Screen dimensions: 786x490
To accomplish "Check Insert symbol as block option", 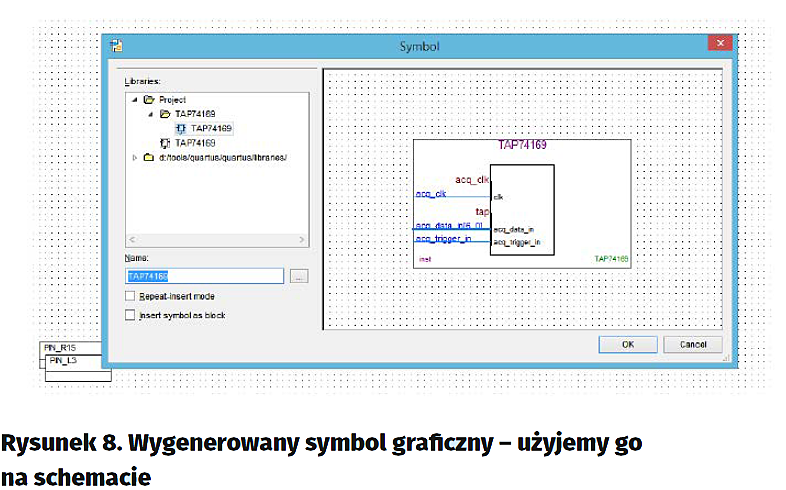I will click(130, 315).
